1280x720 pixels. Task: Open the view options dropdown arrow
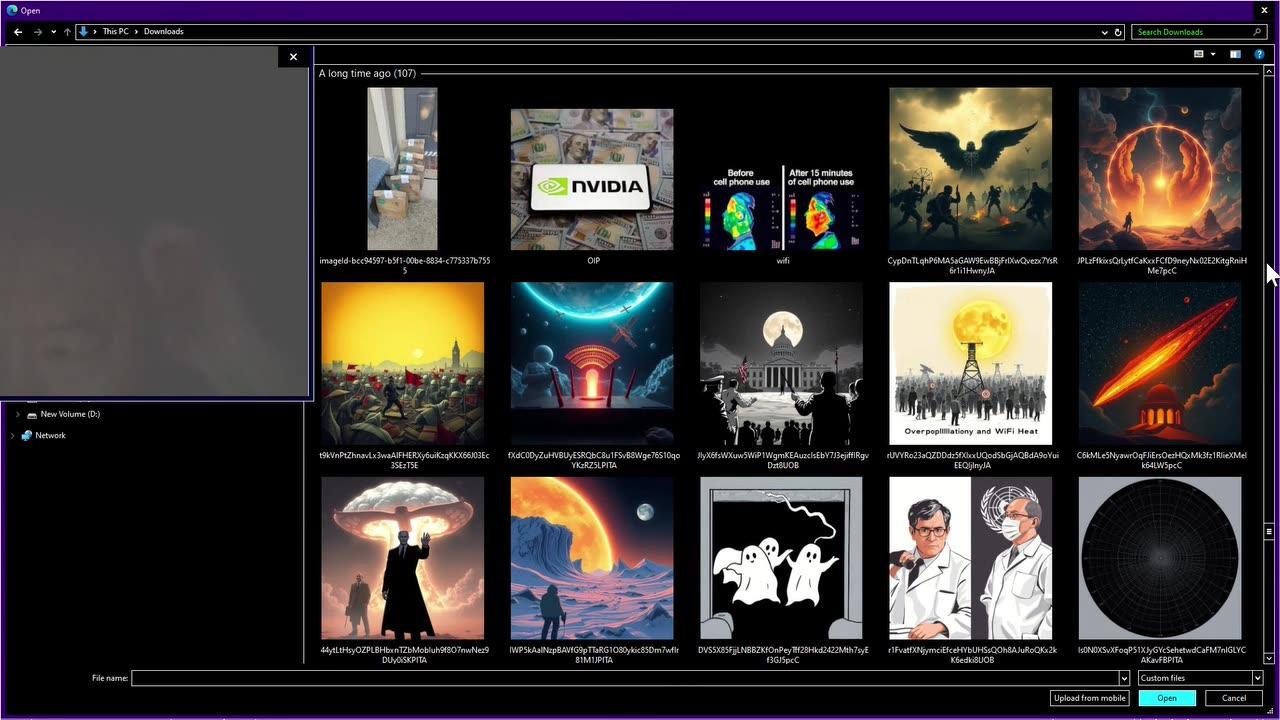point(1213,54)
